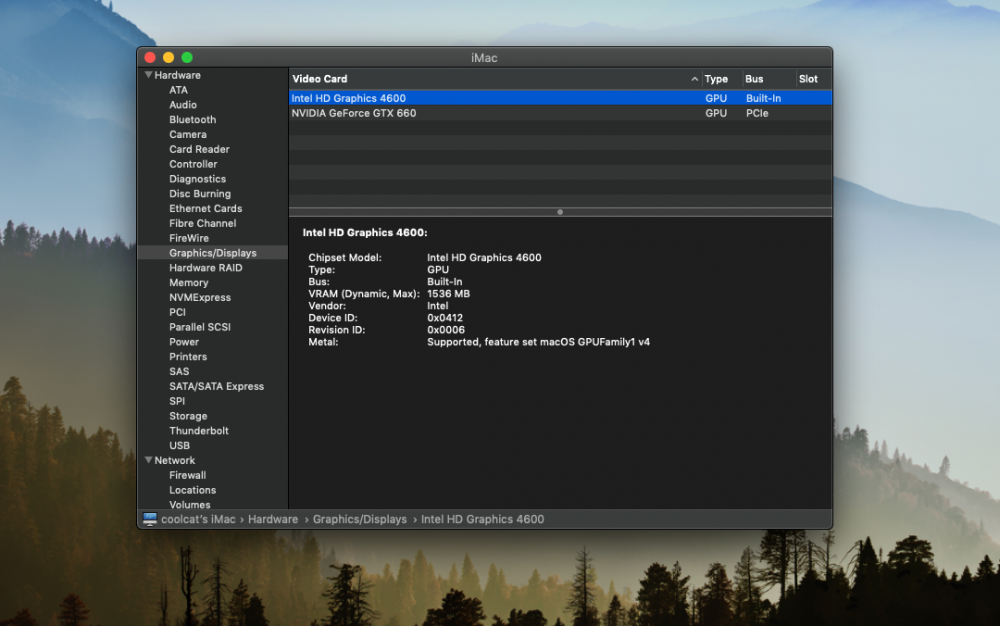Select Thunderbolt in the sidebar
The image size is (1000, 626).
198,430
